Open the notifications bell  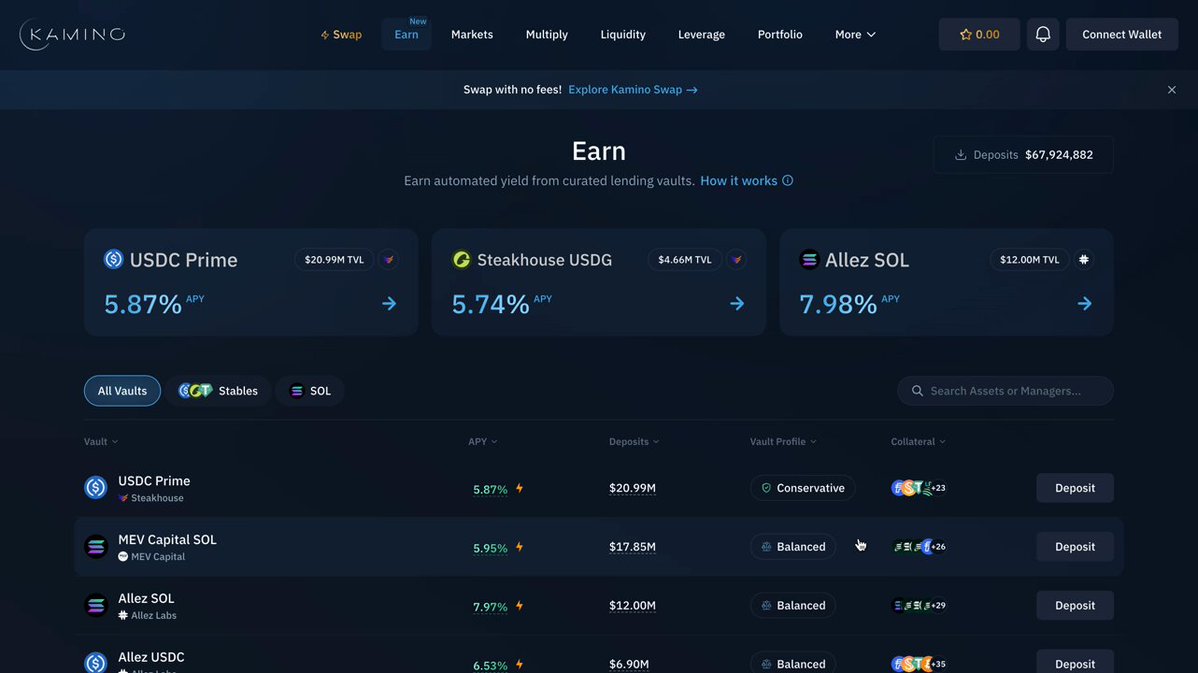(x=1042, y=34)
